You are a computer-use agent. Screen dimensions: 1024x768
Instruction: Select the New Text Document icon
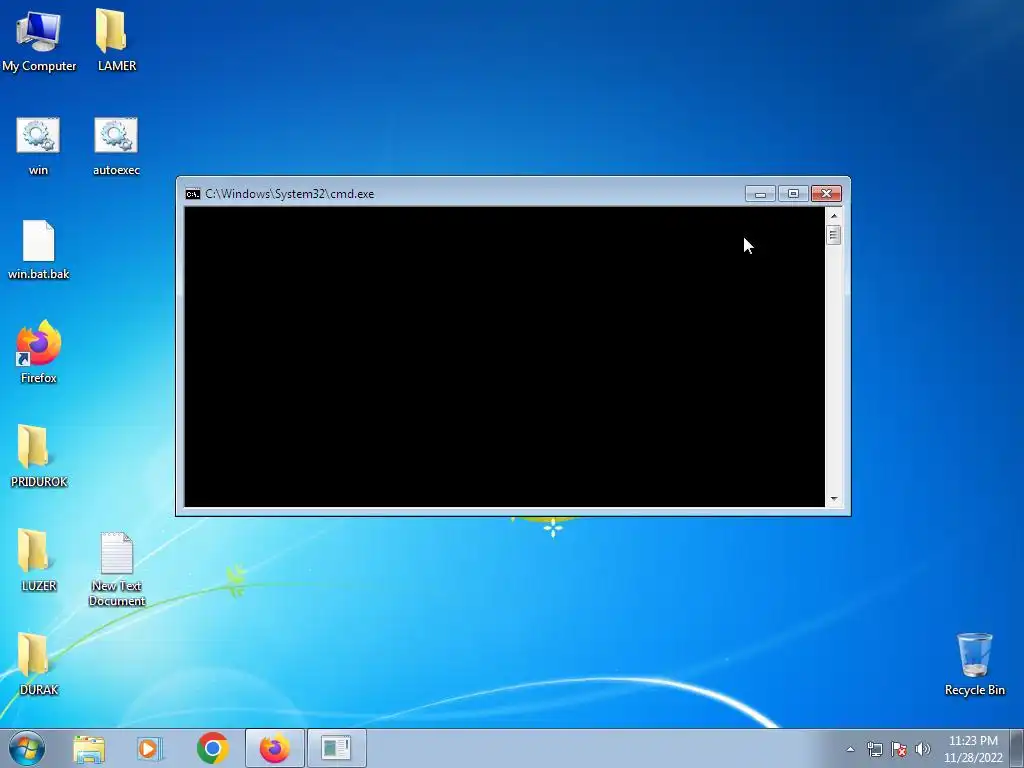(x=116, y=568)
